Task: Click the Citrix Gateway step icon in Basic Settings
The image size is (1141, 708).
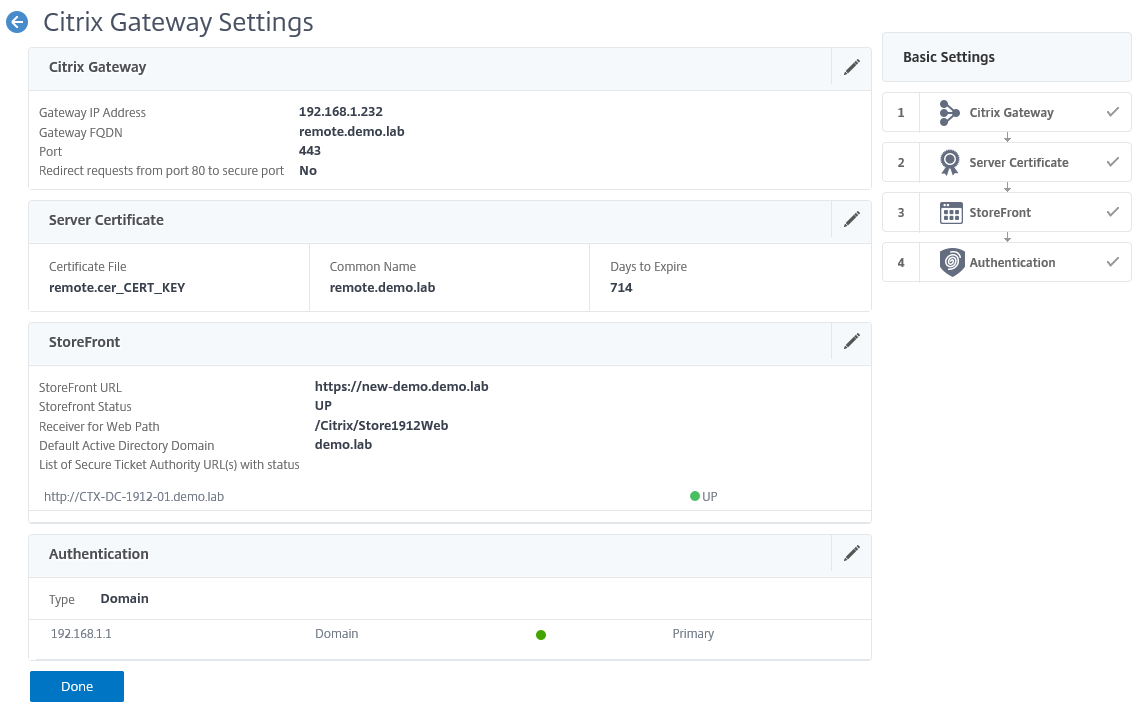Action: coord(949,113)
